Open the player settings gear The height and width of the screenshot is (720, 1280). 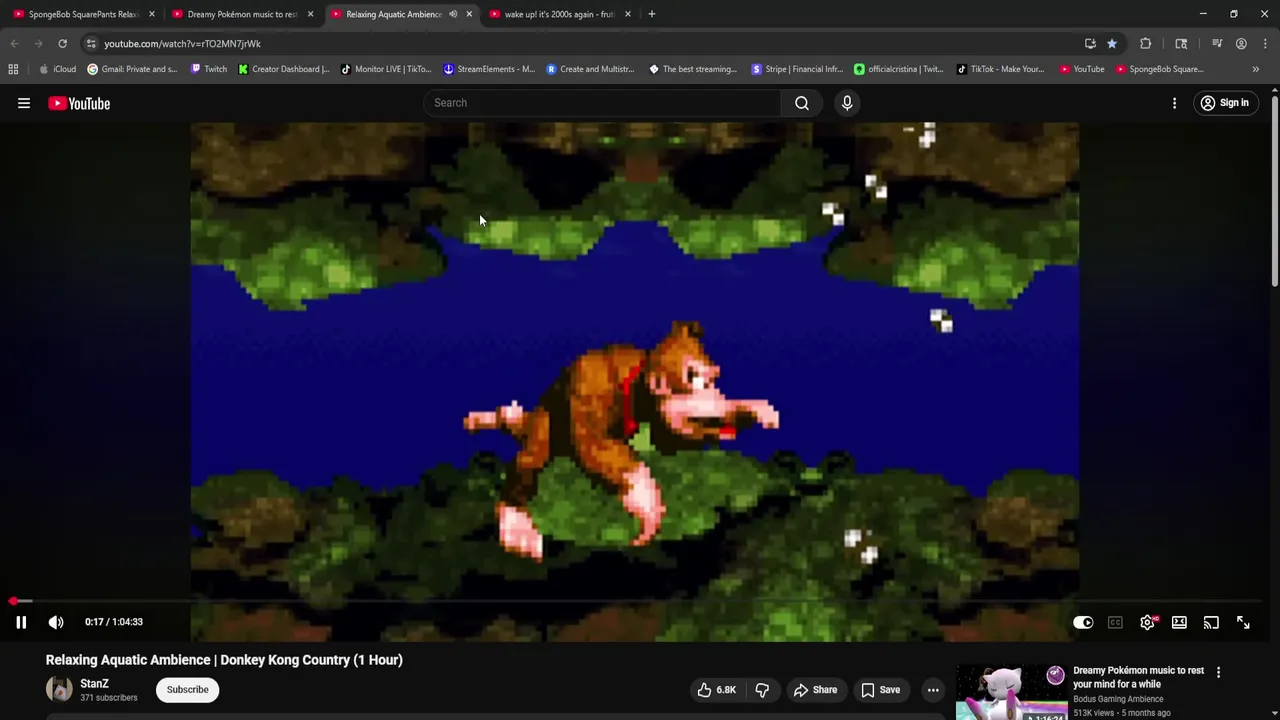click(x=1147, y=622)
